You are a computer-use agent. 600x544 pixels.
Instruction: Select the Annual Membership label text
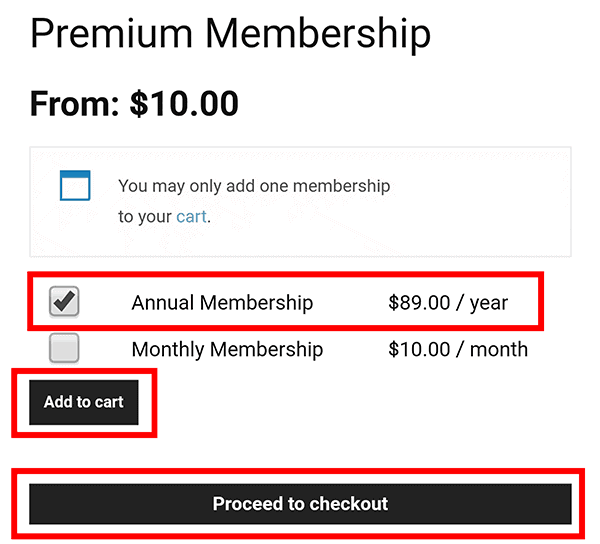222,303
